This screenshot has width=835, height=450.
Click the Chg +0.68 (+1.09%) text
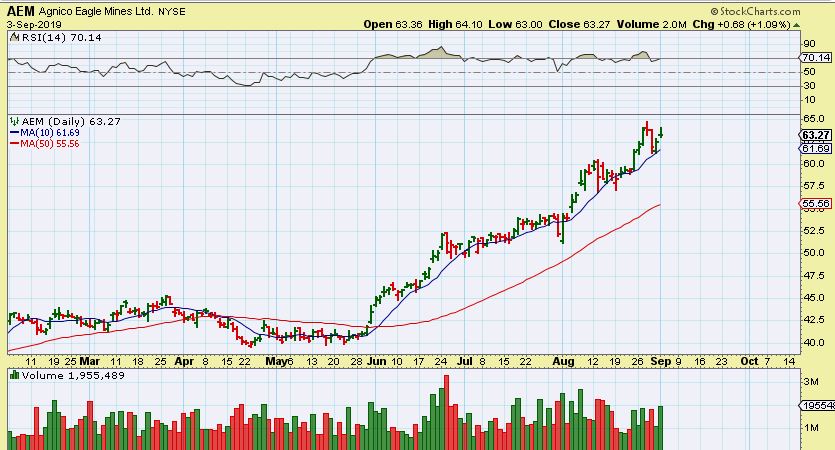[x=741, y=24]
